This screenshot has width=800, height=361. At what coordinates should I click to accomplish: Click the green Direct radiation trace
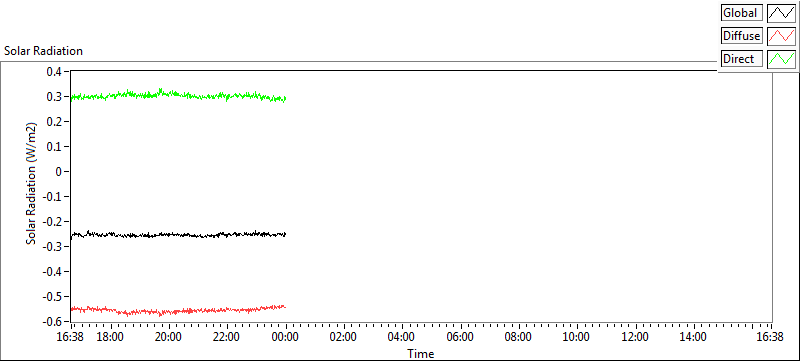click(179, 95)
